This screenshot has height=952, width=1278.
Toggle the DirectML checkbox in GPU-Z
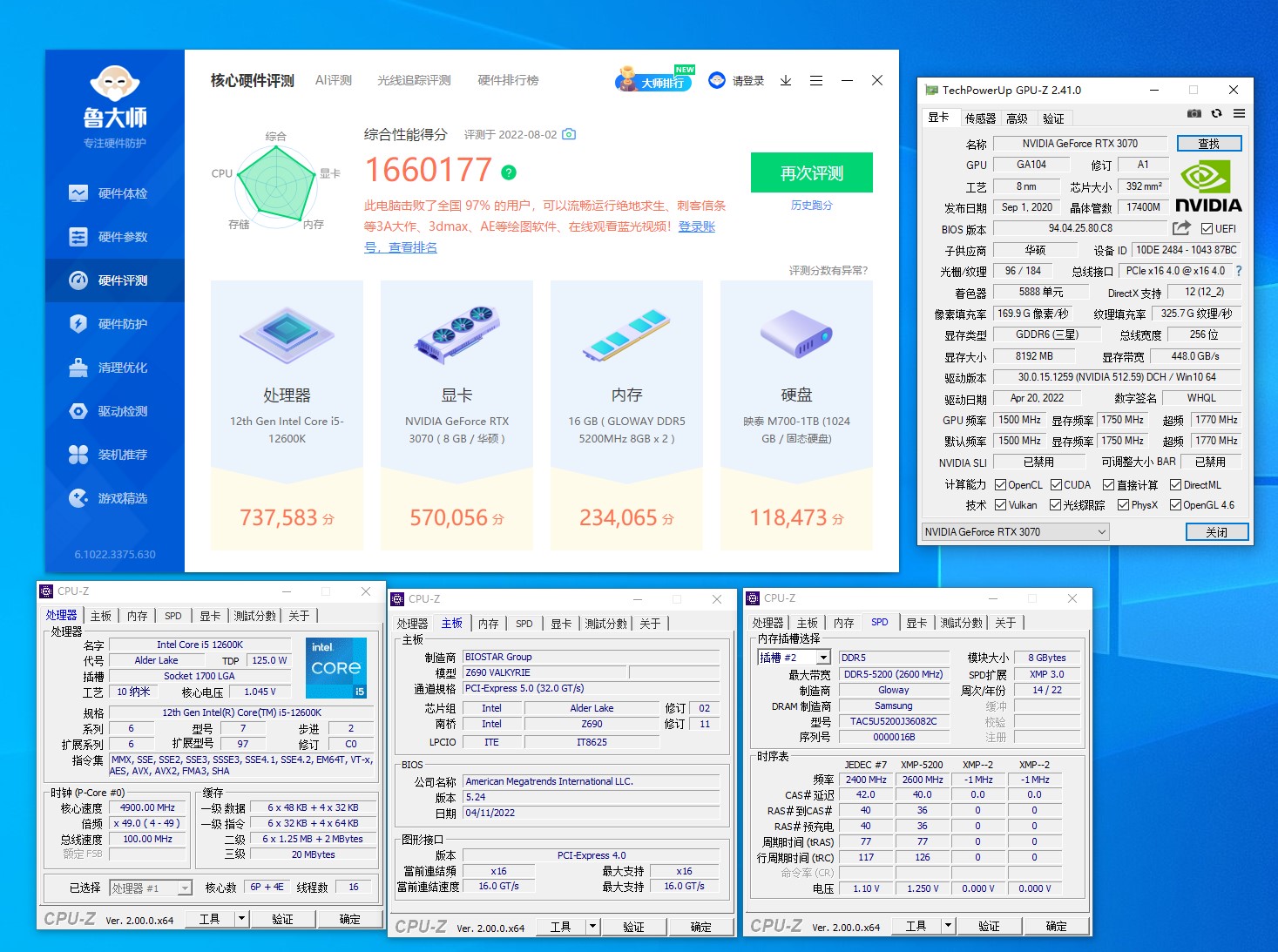[1175, 485]
